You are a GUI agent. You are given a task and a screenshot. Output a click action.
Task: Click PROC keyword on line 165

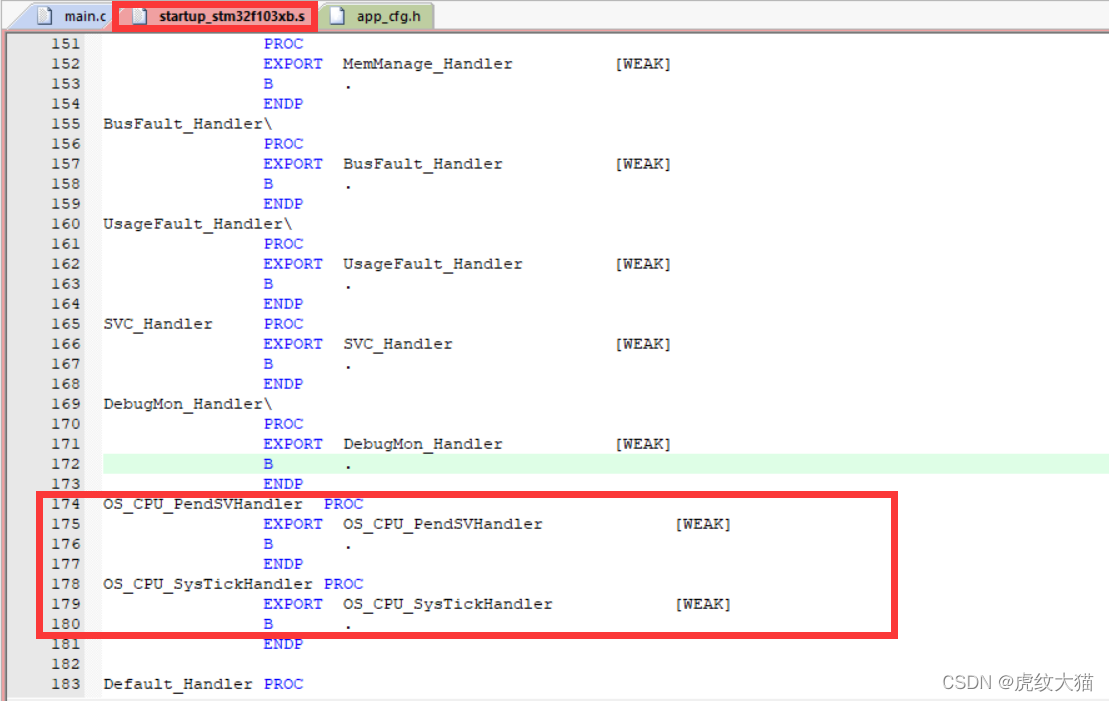point(283,324)
